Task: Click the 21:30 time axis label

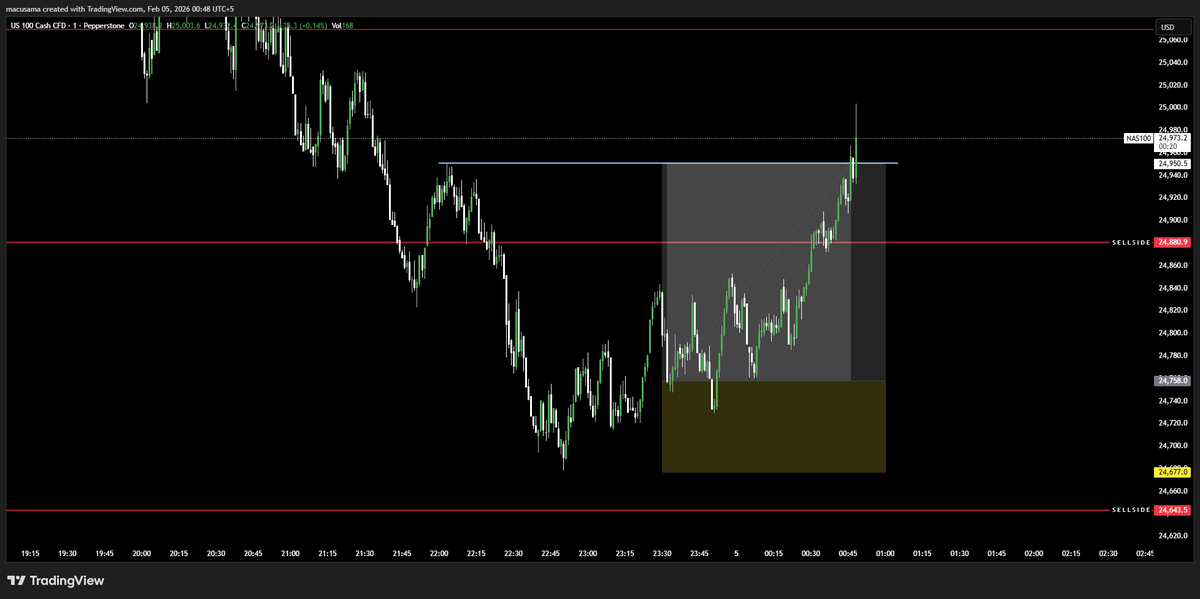Action: (364, 552)
